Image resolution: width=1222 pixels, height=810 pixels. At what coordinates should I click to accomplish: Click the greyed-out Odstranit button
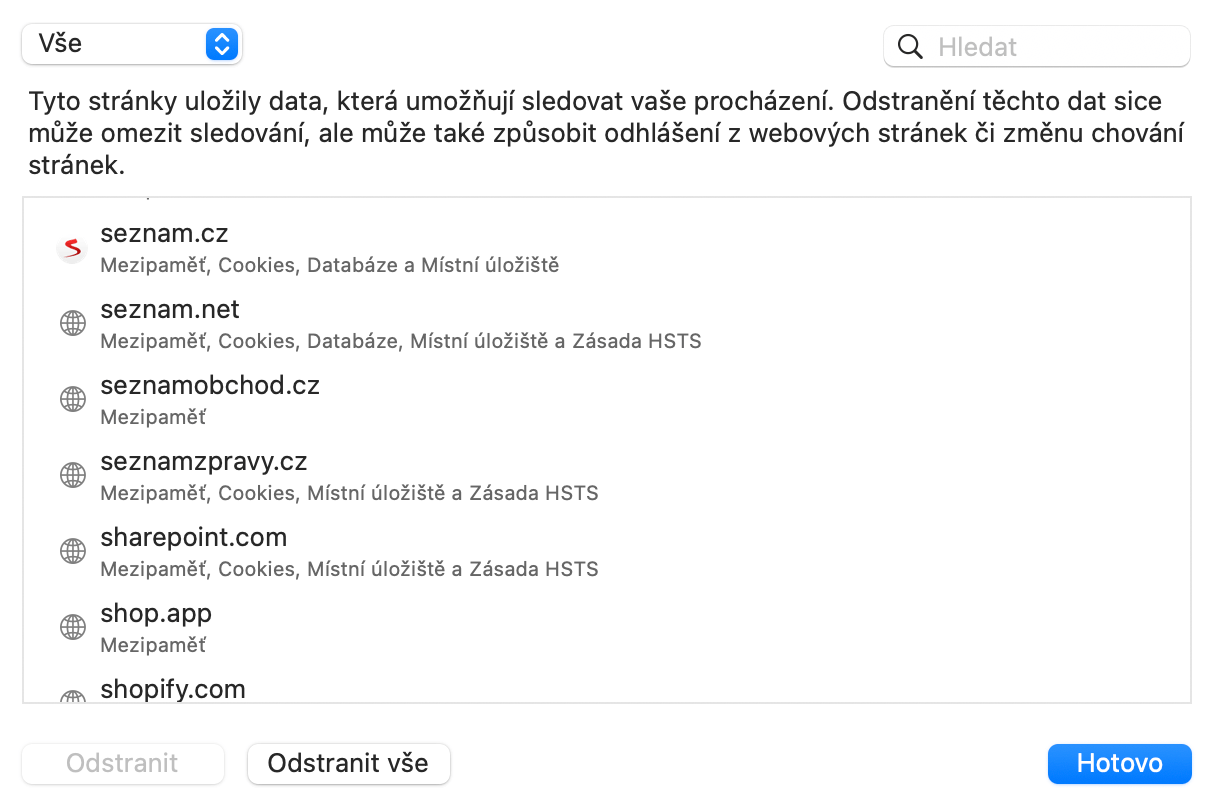pyautogui.click(x=122, y=764)
